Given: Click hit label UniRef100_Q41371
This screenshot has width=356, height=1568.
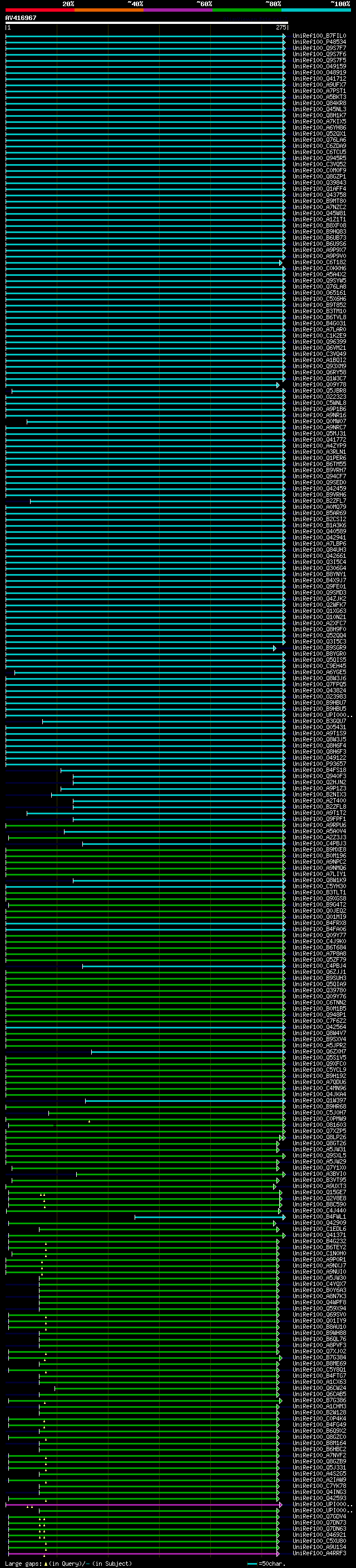Looking at the screenshot, I should [319, 1235].
